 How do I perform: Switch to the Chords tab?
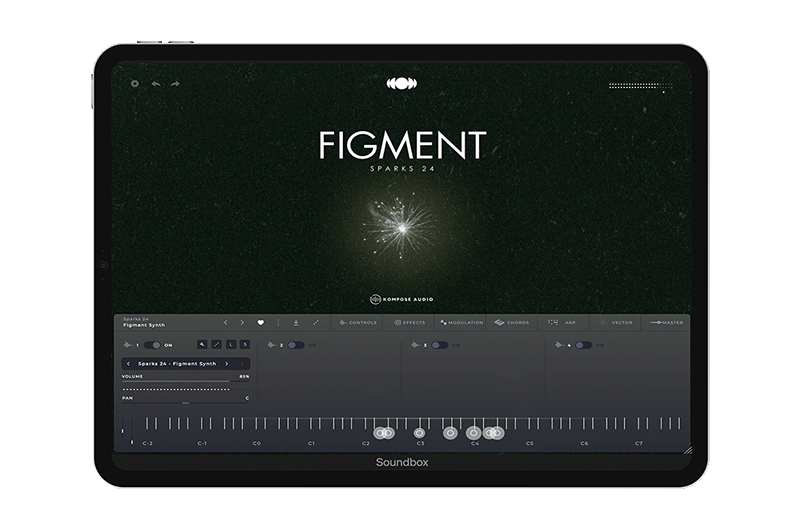512,322
